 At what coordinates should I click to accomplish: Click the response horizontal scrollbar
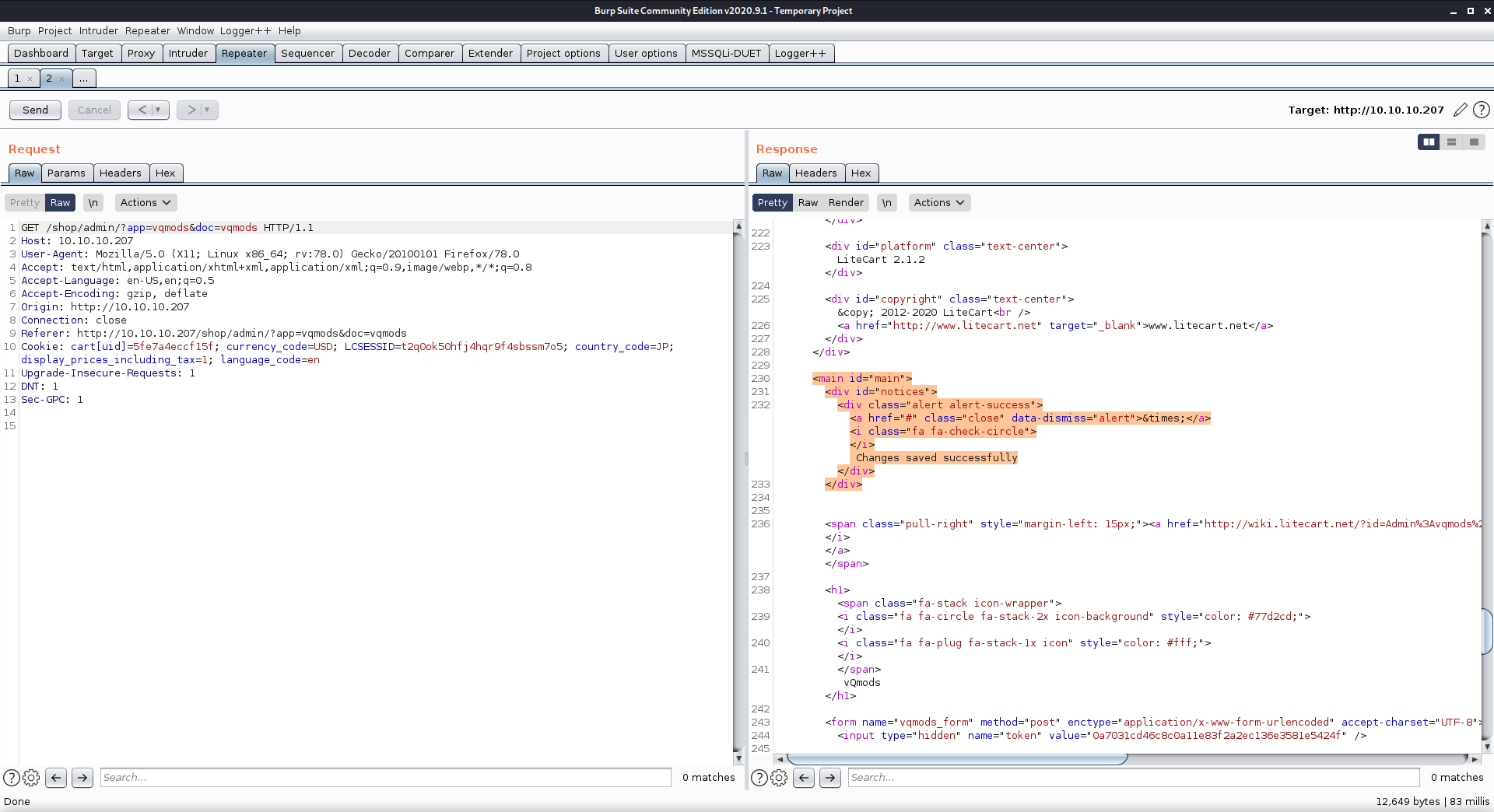[x=957, y=758]
